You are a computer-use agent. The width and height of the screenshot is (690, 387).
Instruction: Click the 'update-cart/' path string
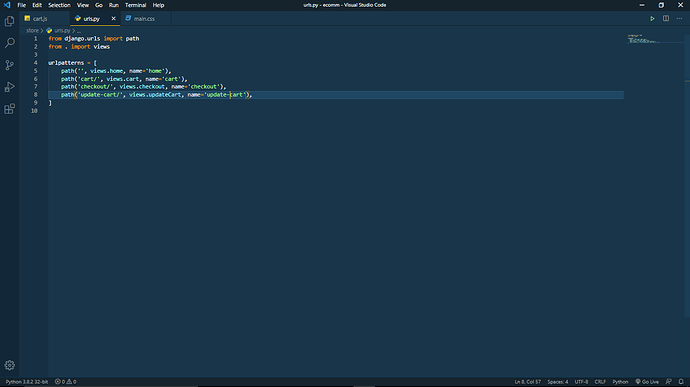pyautogui.click(x=100, y=95)
